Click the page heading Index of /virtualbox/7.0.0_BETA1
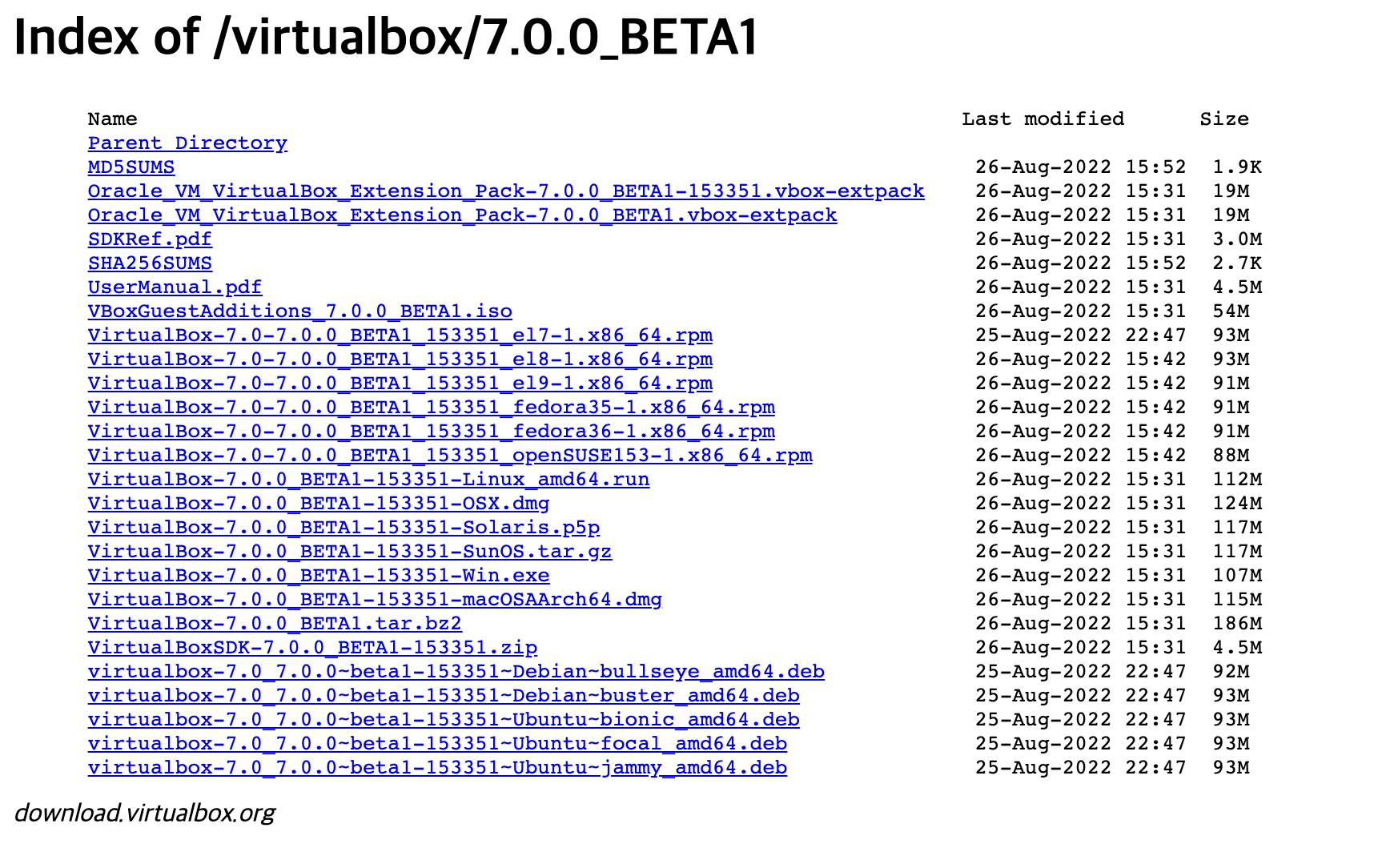This screenshot has width=1382, height=868. pyautogui.click(x=387, y=37)
